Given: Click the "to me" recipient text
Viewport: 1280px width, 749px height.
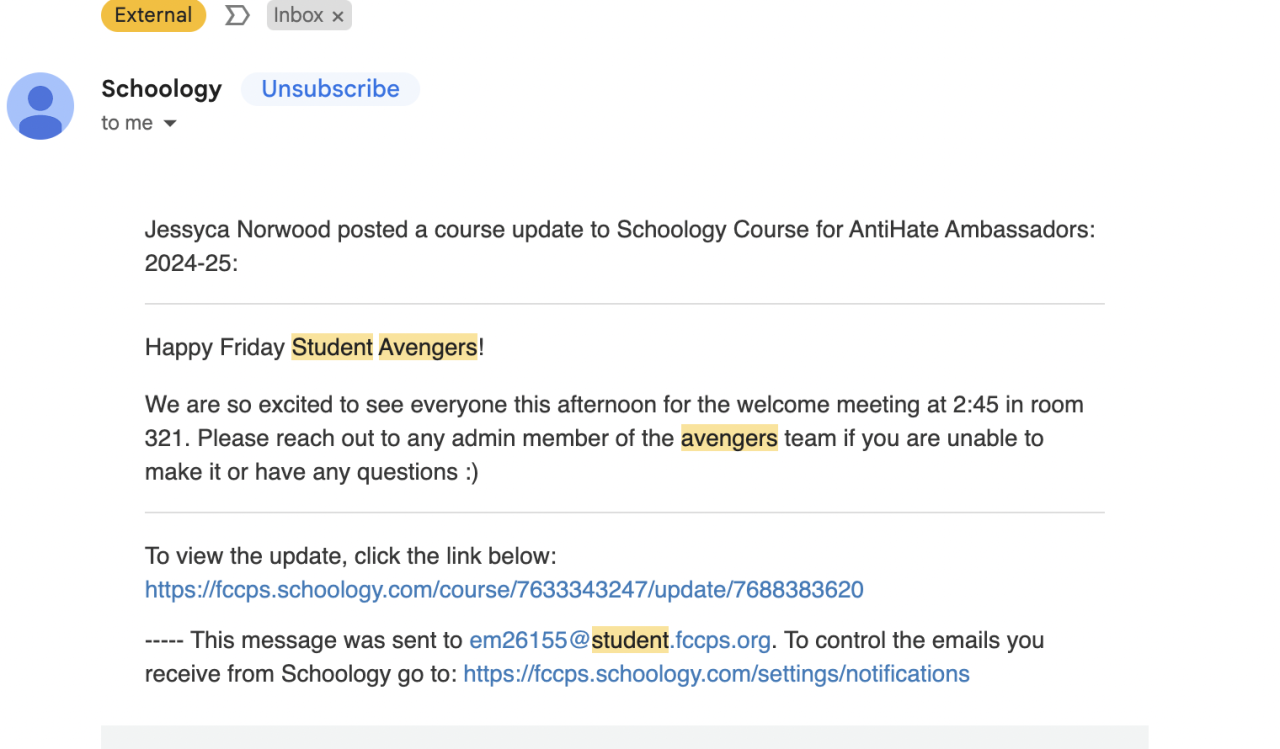Looking at the screenshot, I should pos(127,123).
